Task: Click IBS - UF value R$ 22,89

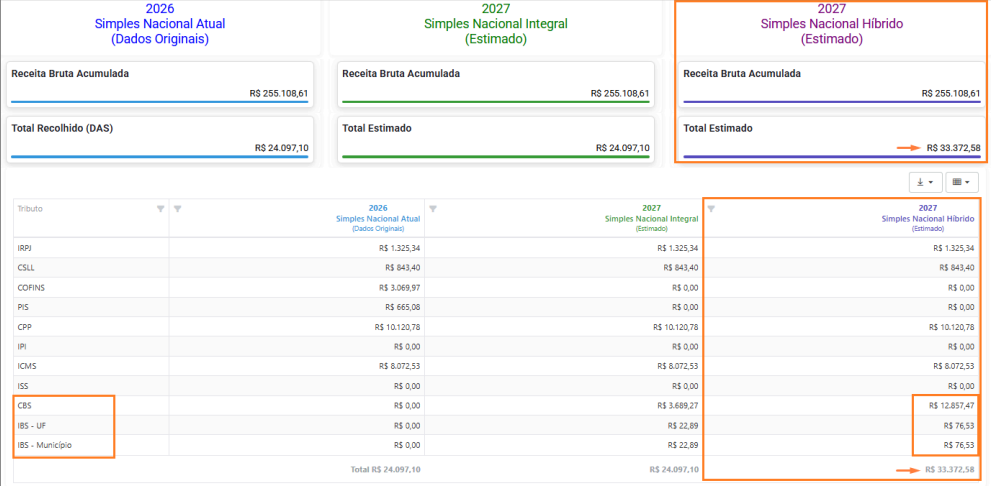Action: pos(683,425)
